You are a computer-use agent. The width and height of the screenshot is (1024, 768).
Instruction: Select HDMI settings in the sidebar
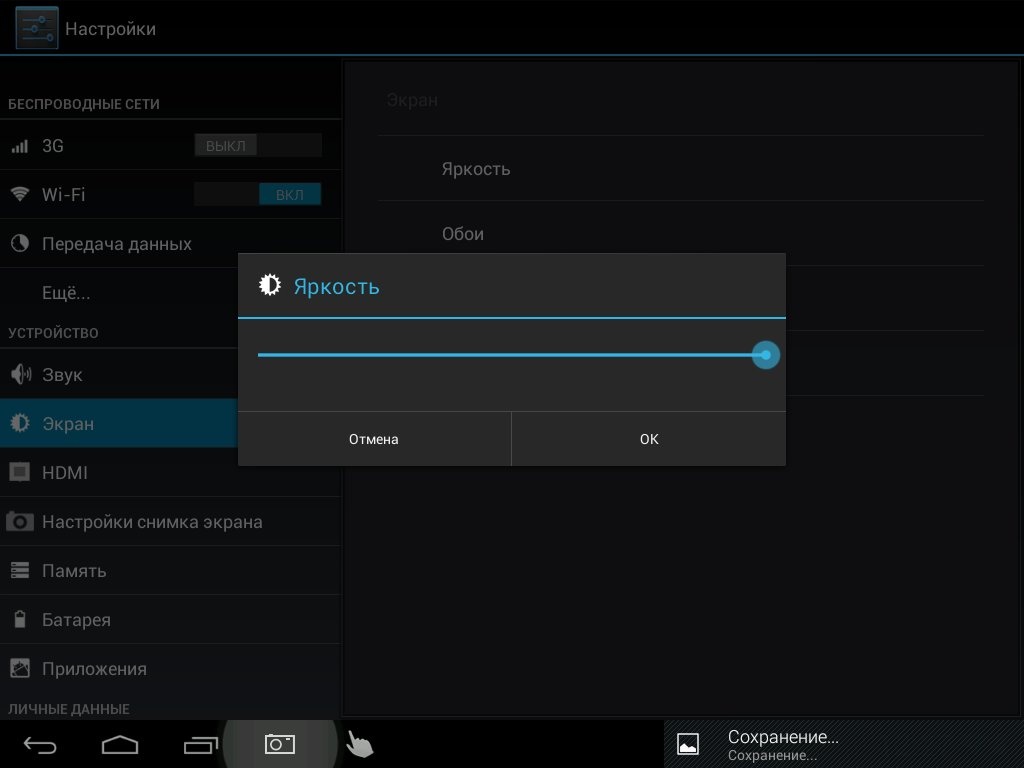[64, 473]
